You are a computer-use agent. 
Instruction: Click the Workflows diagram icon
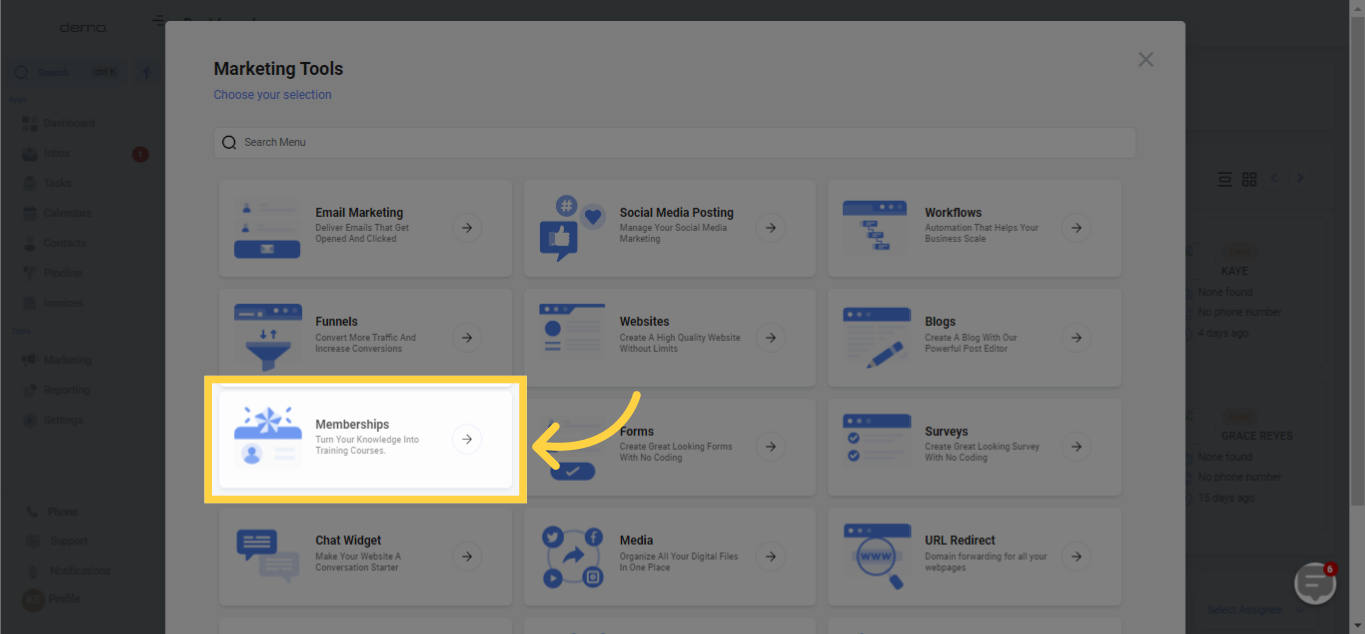pyautogui.click(x=875, y=228)
